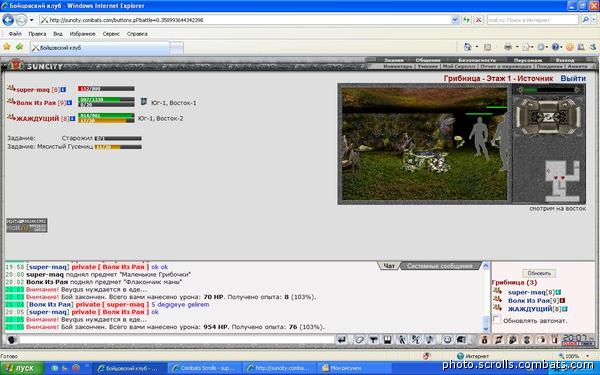Click the info icon beside super-maq's name
The height and width of the screenshot is (375, 600).
tap(64, 90)
